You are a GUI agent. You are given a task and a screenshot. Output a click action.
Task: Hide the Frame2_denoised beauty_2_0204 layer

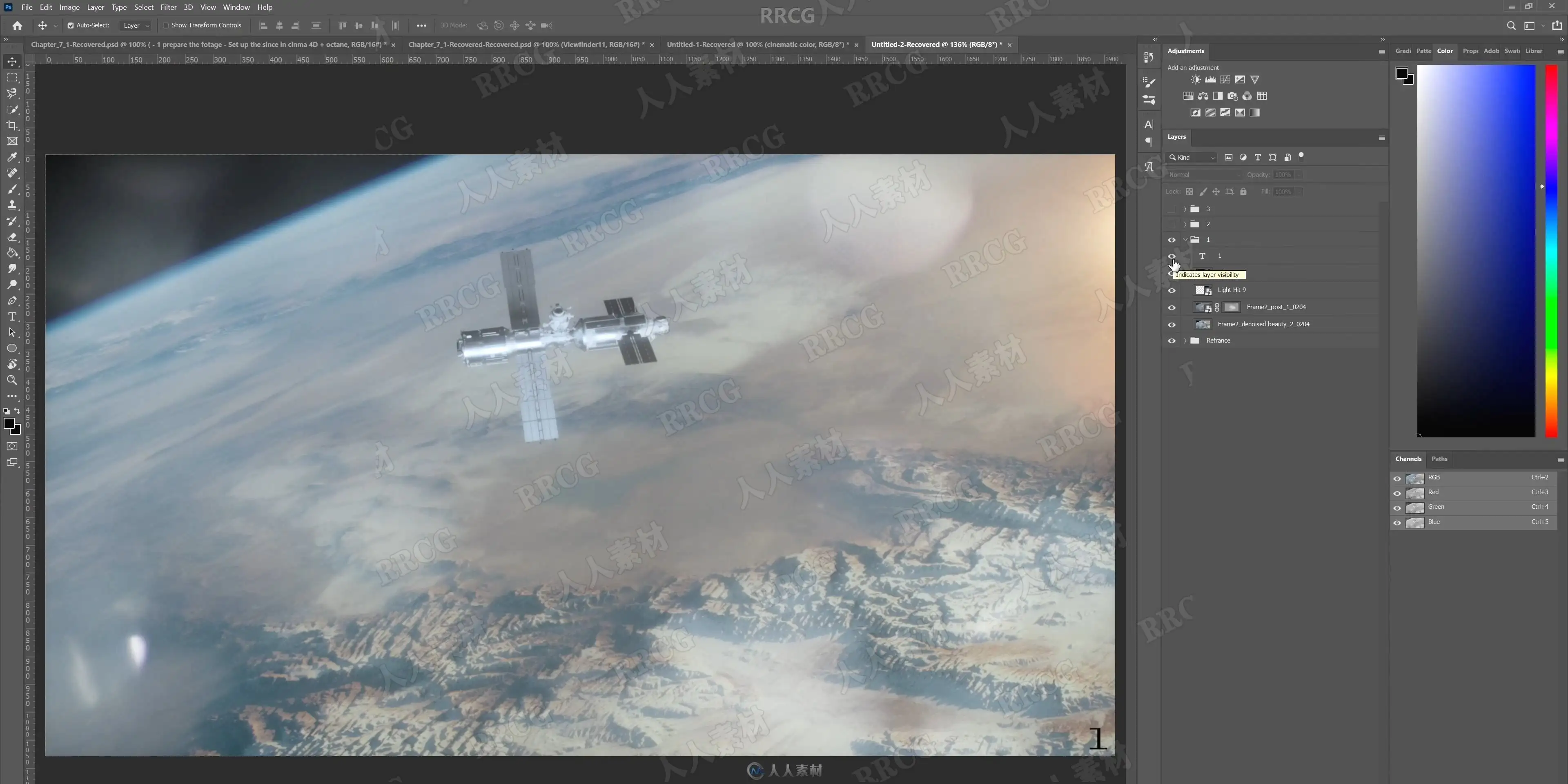click(1172, 325)
